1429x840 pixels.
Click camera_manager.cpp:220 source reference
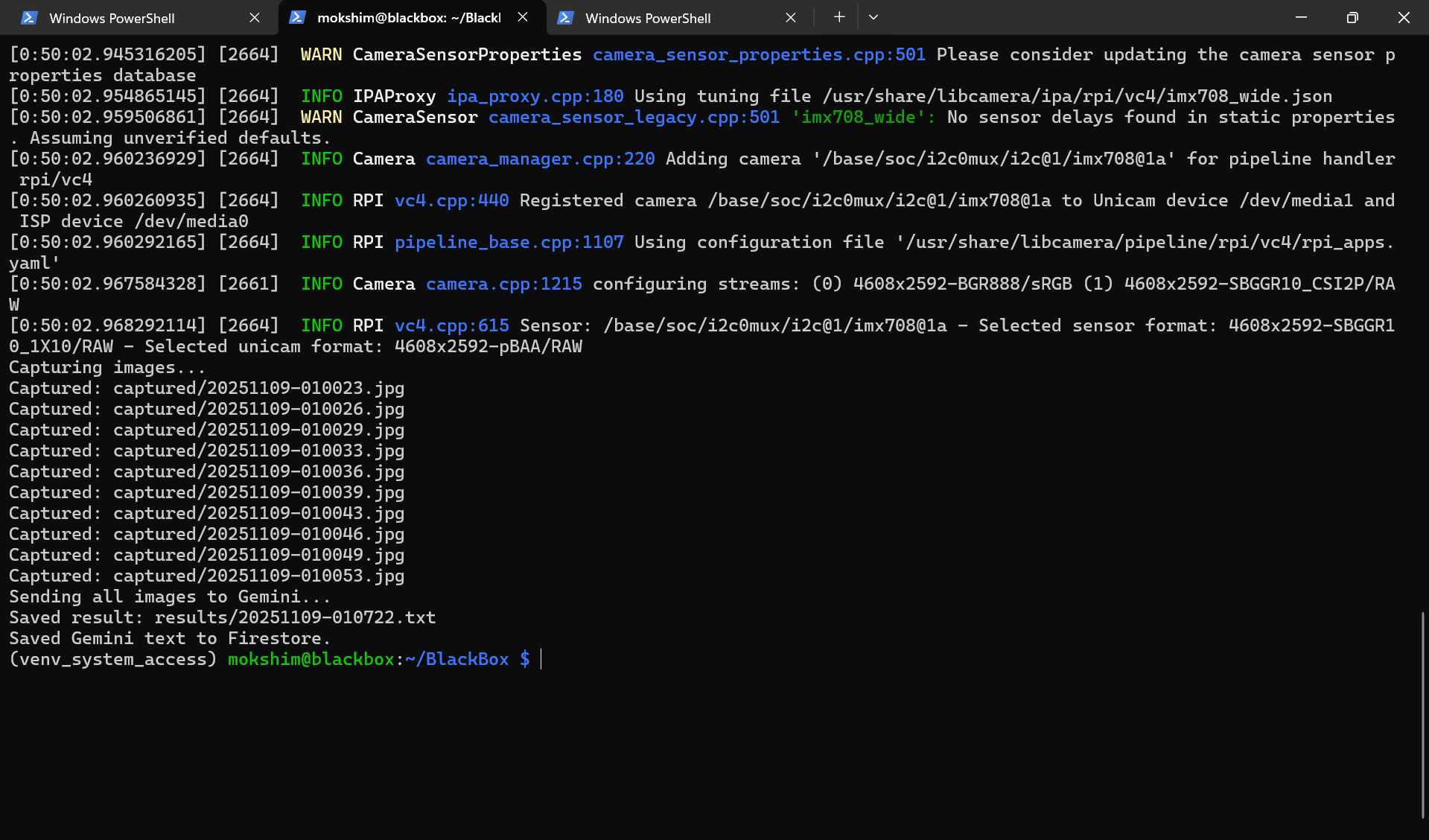pyautogui.click(x=540, y=159)
